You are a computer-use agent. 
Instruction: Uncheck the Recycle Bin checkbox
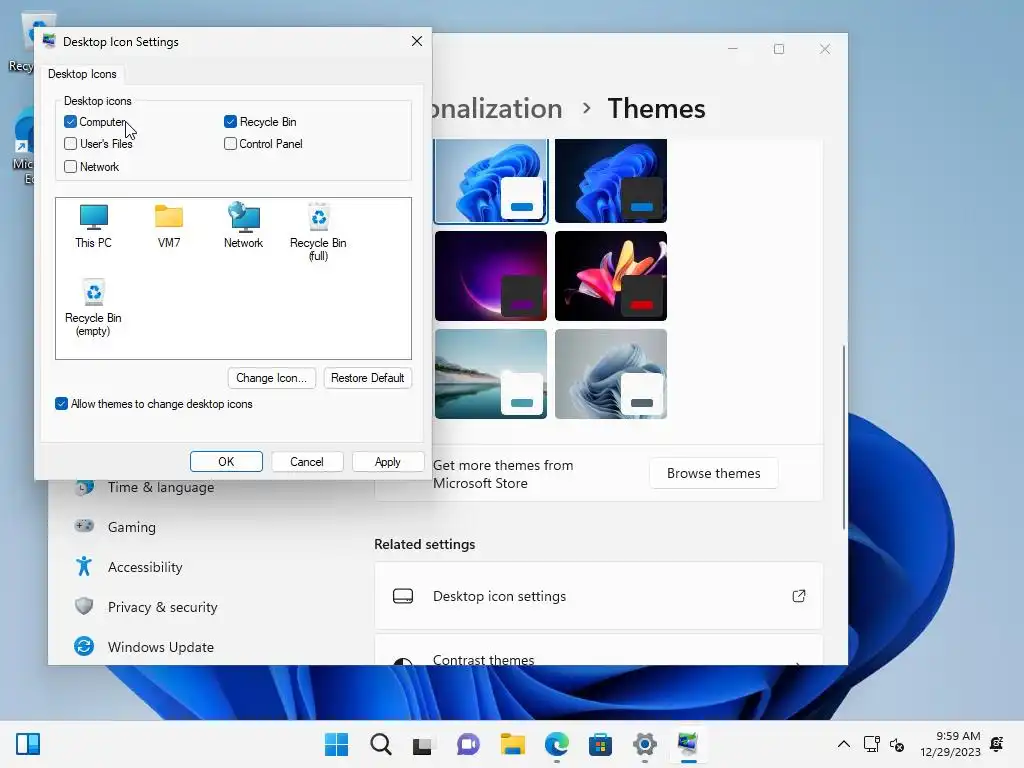pos(230,121)
